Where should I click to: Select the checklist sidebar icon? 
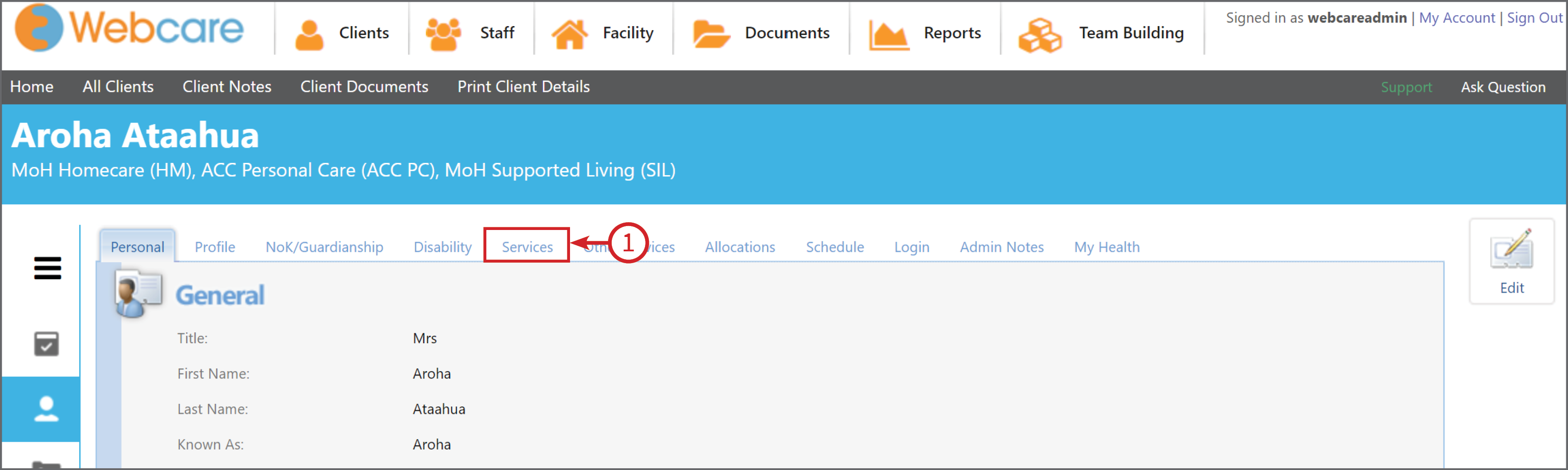(x=46, y=344)
